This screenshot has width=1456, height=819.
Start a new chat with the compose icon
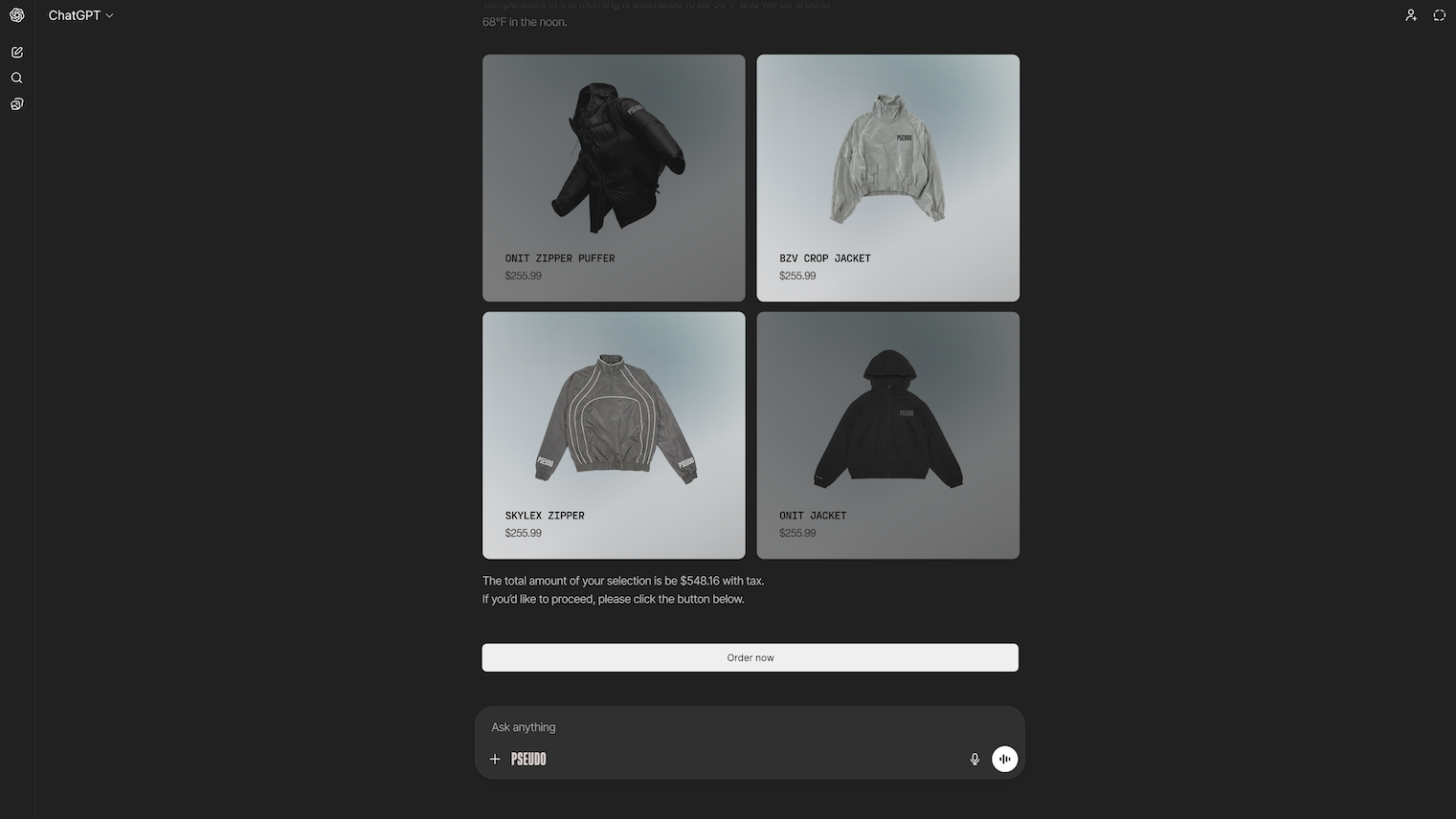click(17, 53)
